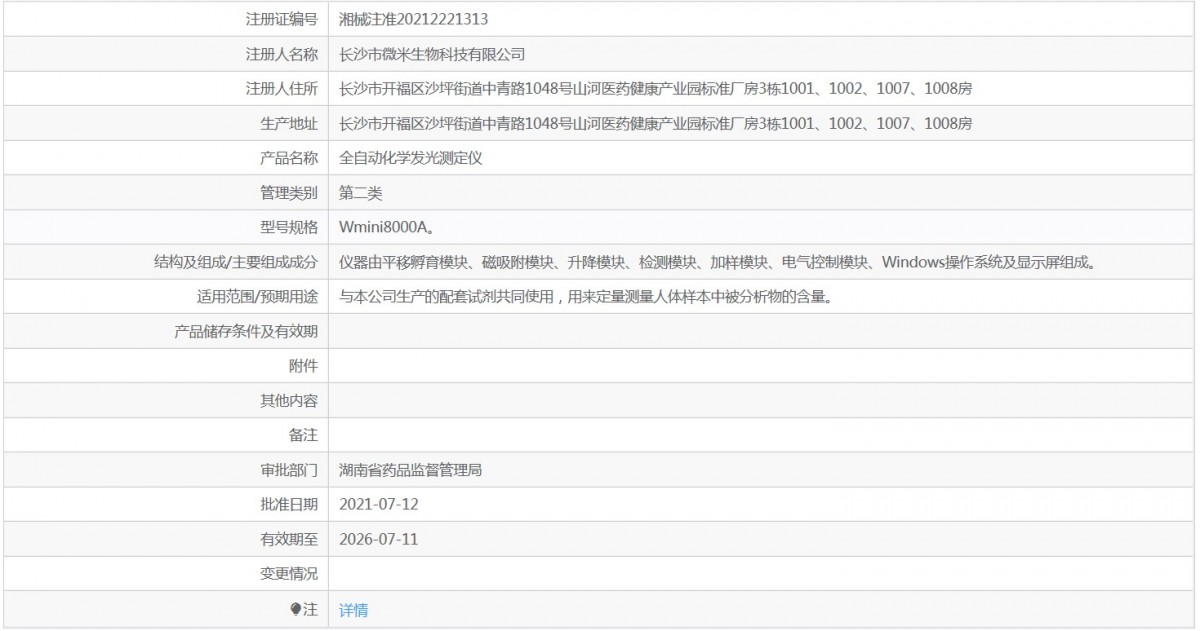
Task: Click structure description starting 仪器由平移孵育模块
Action: pyautogui.click(x=717, y=262)
